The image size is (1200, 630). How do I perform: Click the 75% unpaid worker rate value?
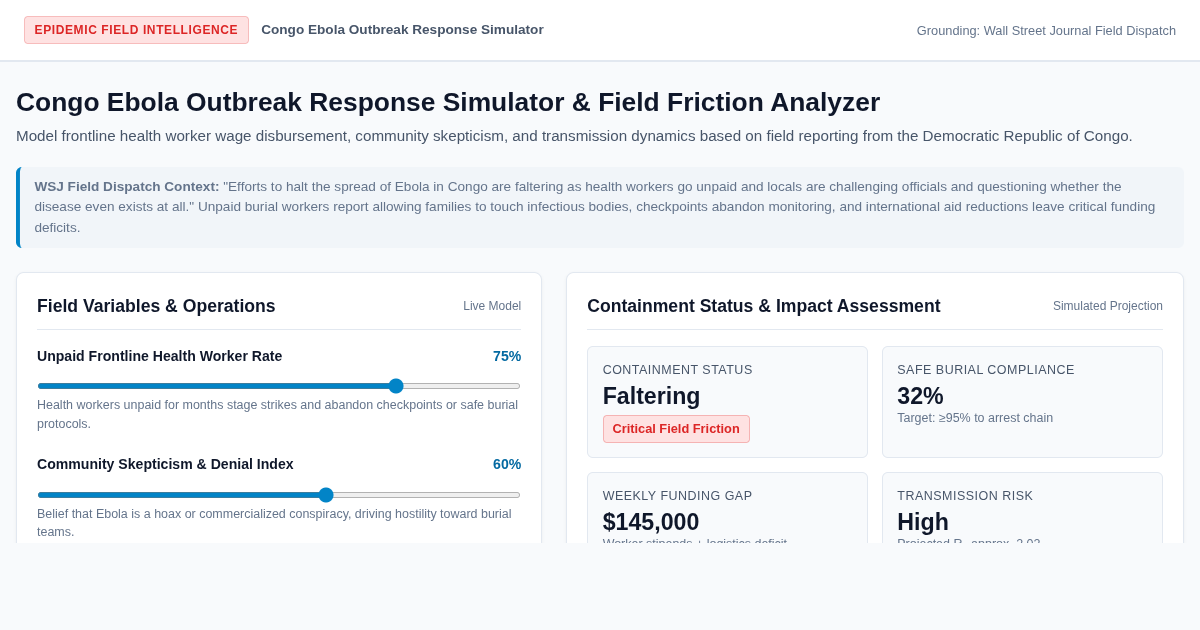coord(507,356)
